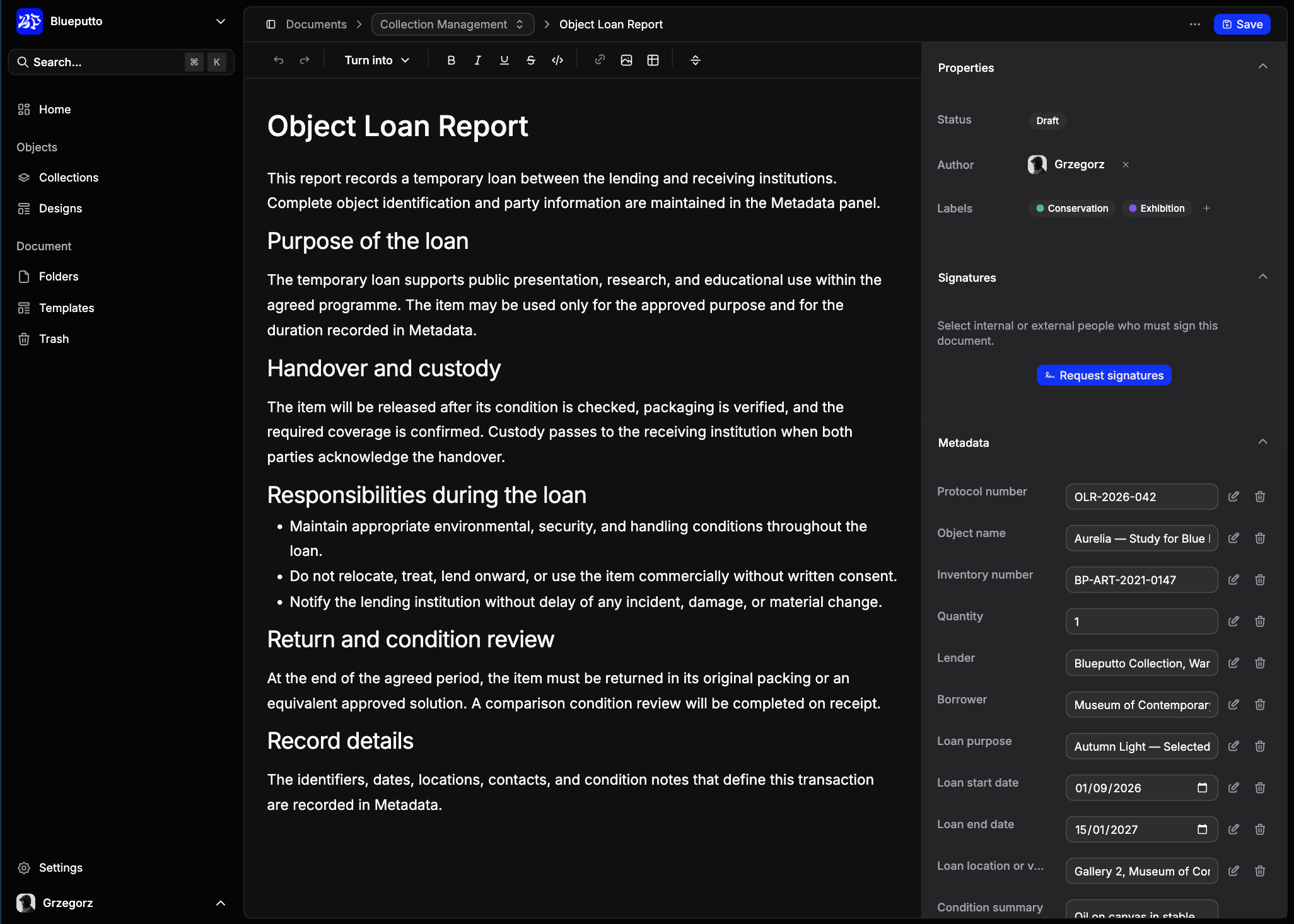Navigate to Documents breadcrumb
Viewport: 1294px width, 924px height.
(316, 25)
